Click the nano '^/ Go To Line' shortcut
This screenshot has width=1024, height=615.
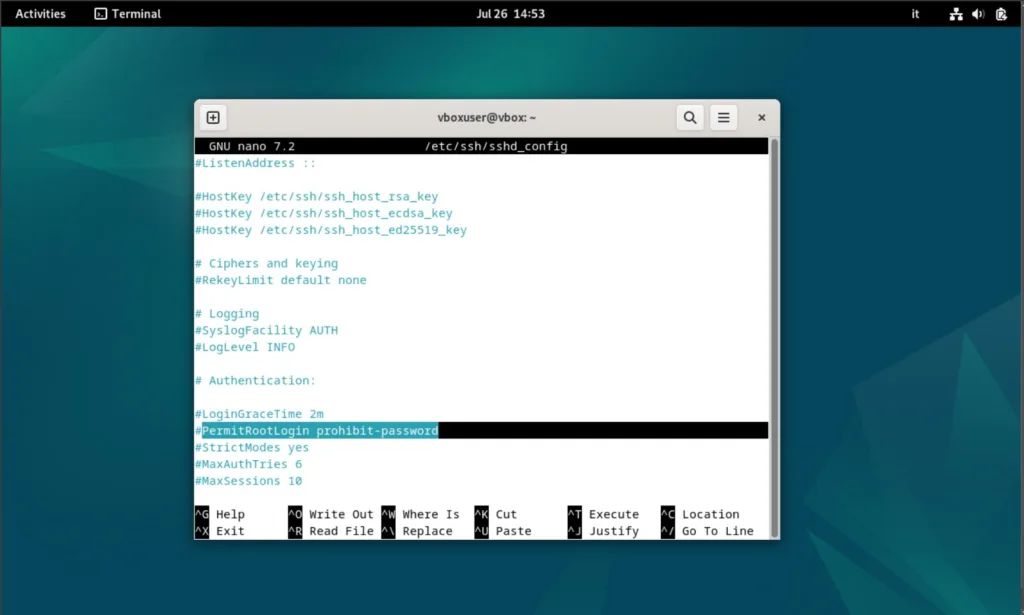tap(707, 531)
